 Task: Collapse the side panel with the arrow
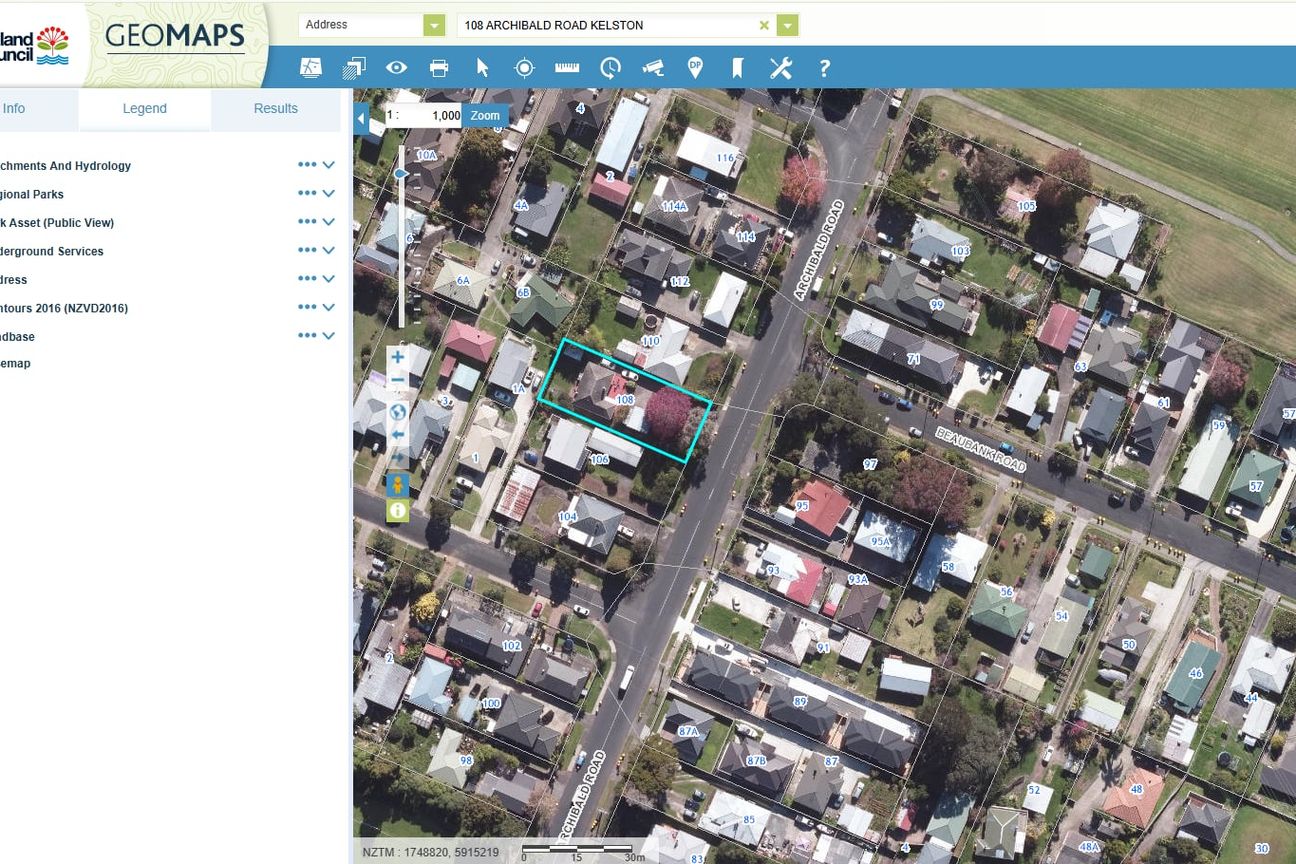click(362, 119)
